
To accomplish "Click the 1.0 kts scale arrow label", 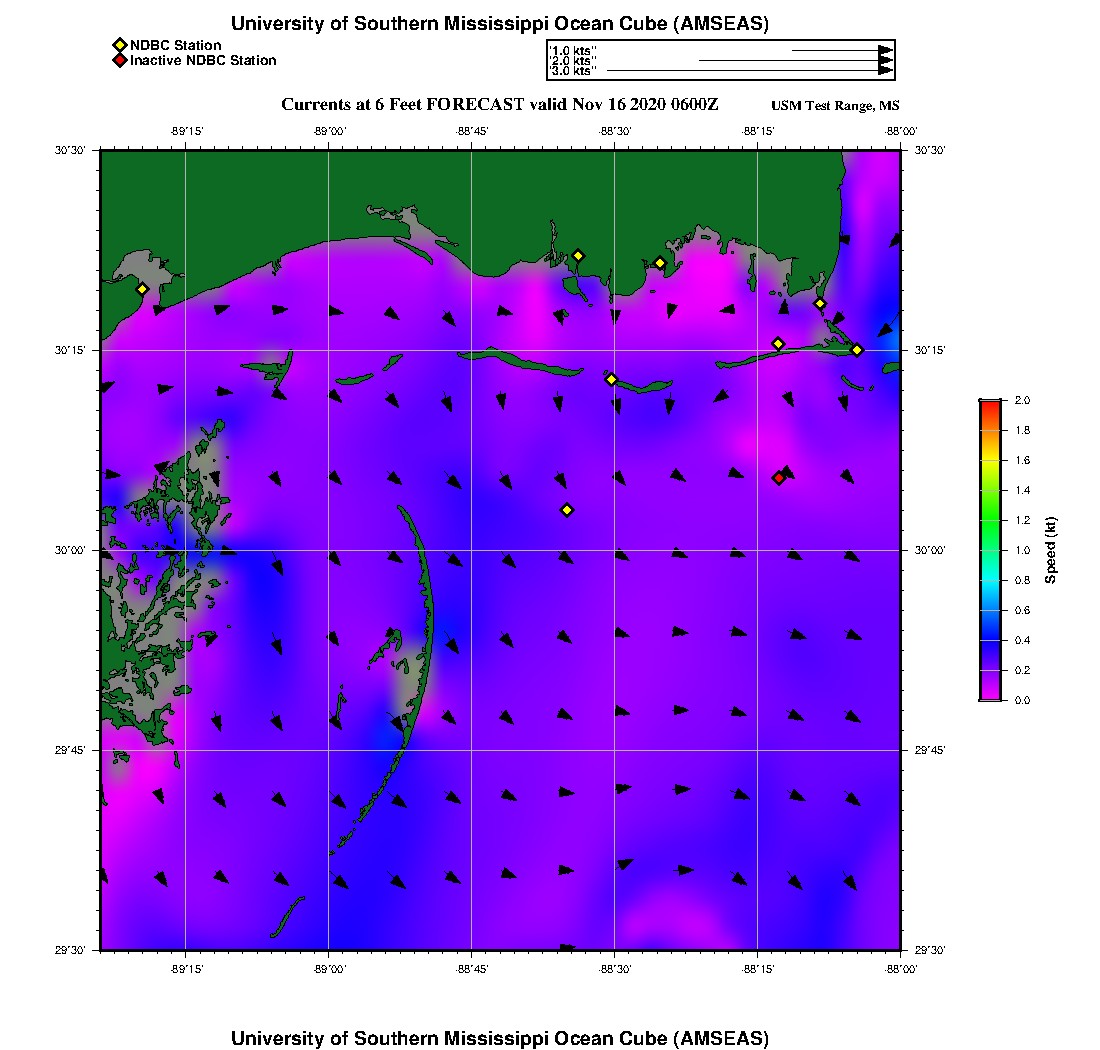I will pos(573,49).
